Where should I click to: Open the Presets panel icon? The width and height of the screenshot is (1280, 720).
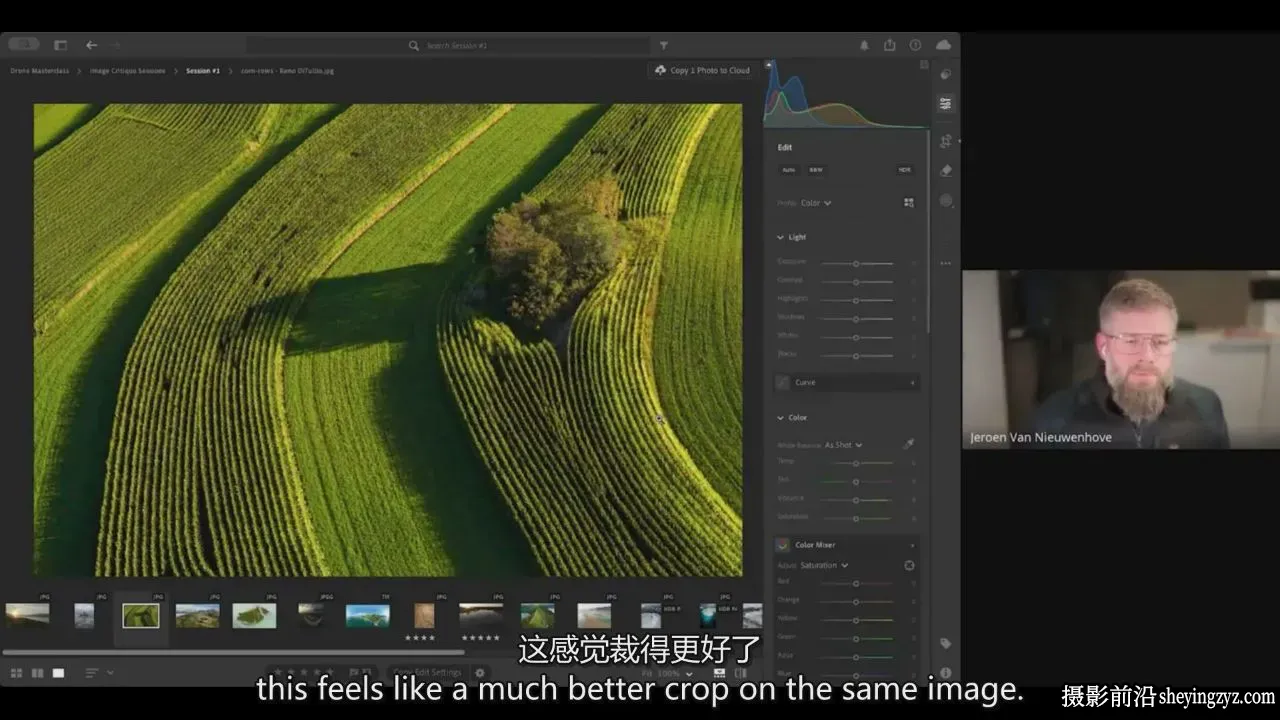click(945, 74)
